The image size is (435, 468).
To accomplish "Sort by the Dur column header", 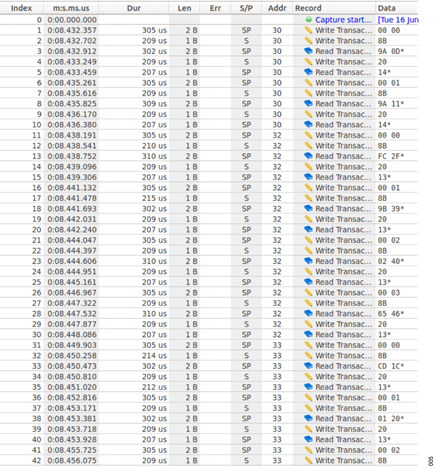I will [x=134, y=8].
